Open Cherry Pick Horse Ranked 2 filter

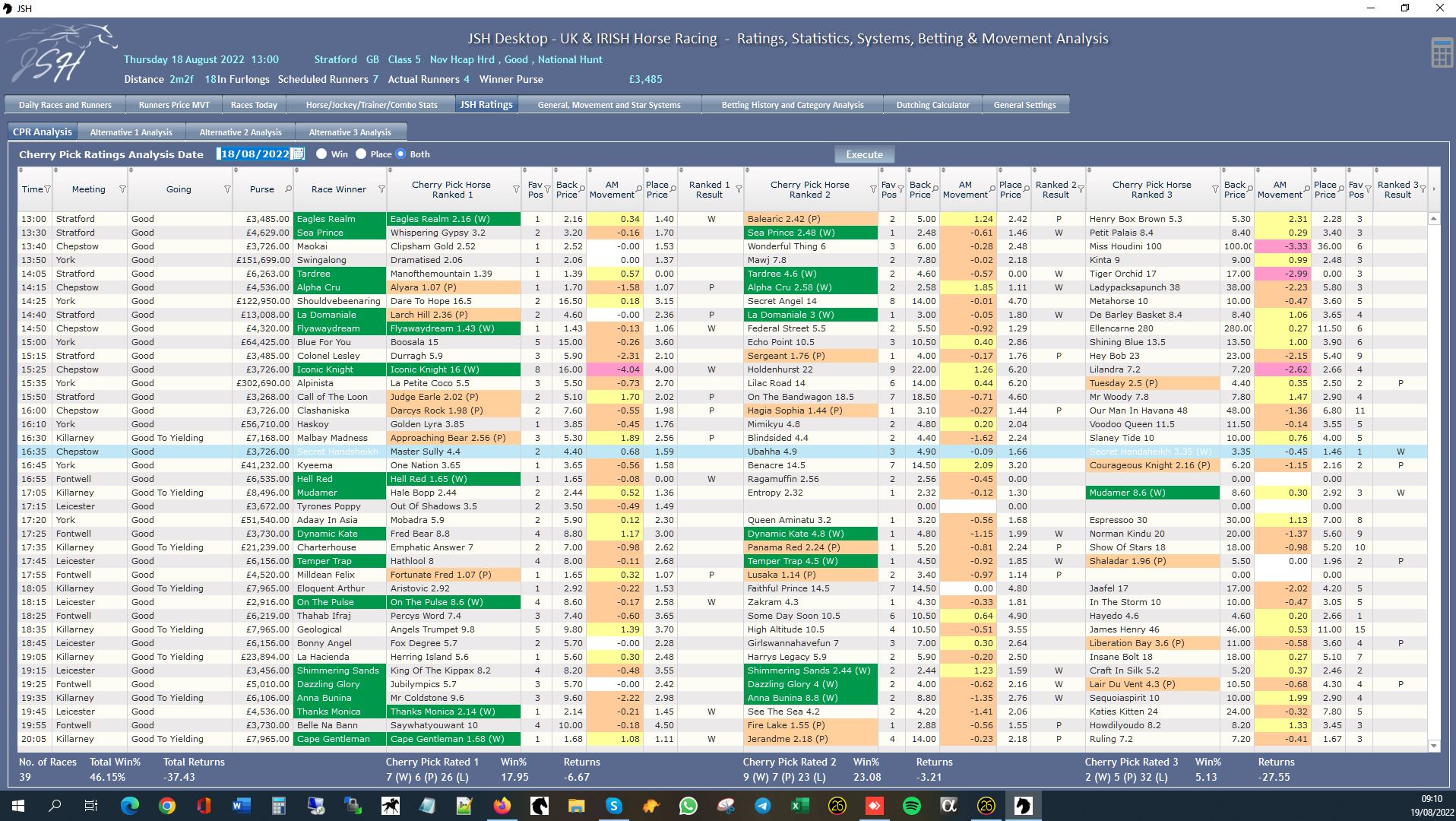873,189
